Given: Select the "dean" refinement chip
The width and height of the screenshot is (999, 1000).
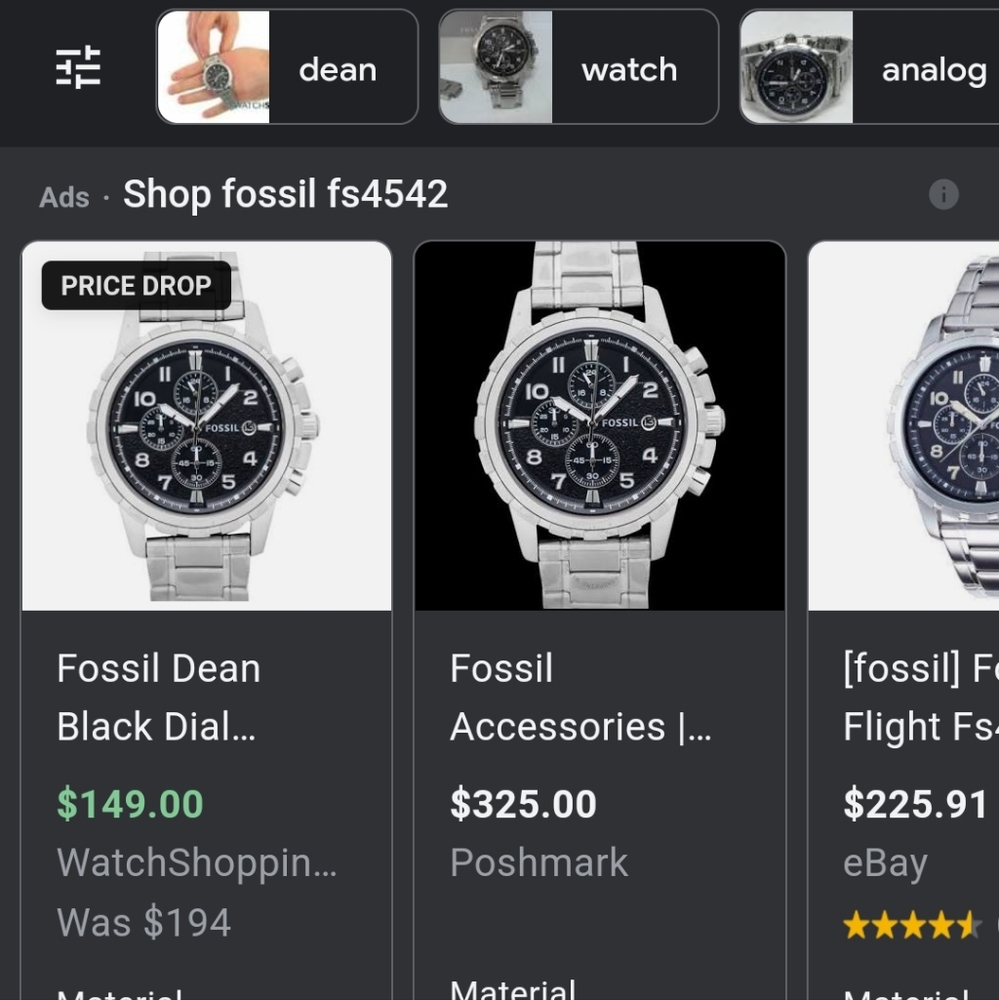Looking at the screenshot, I should [338, 69].
